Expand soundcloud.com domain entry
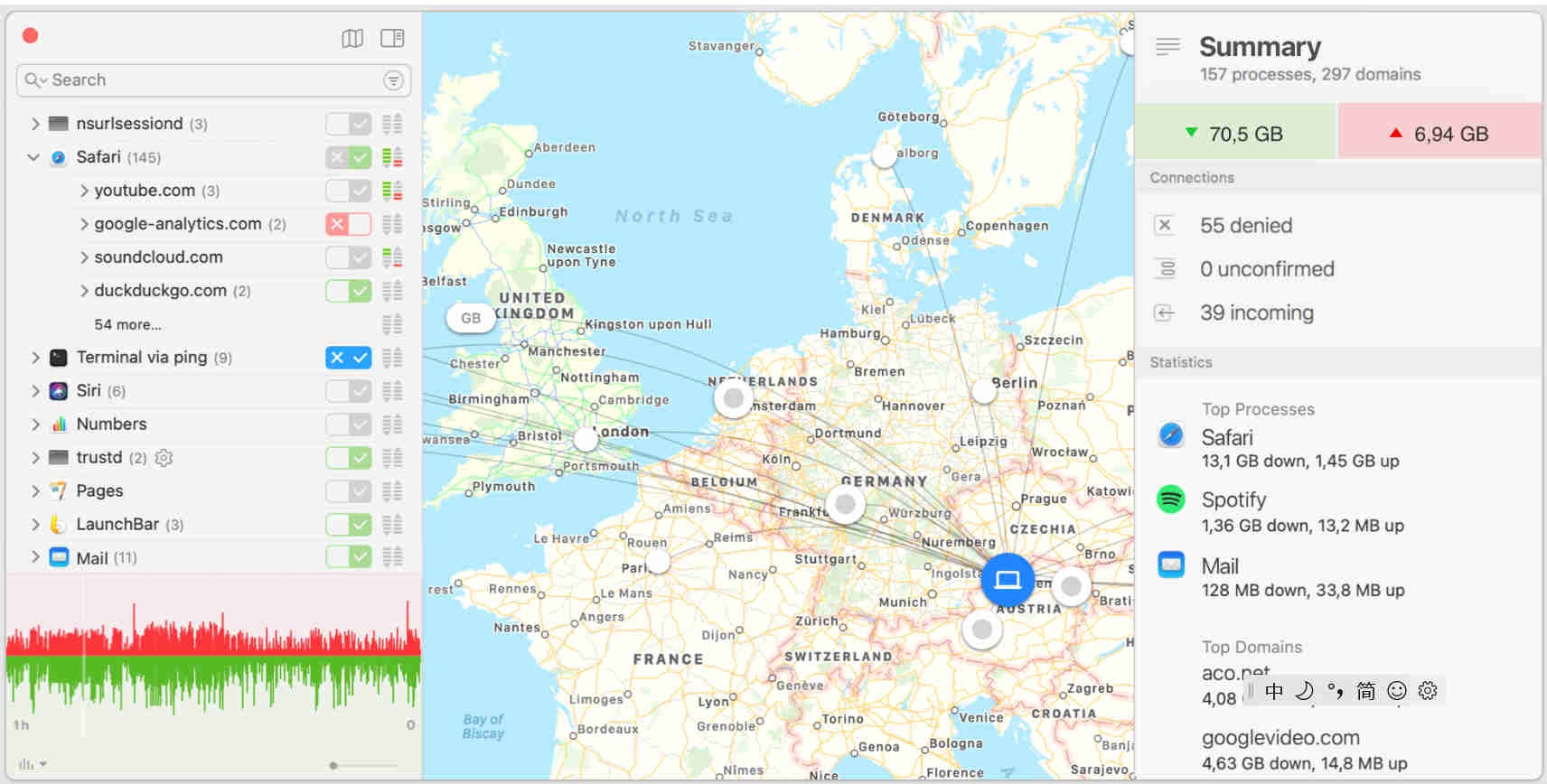 pos(84,257)
